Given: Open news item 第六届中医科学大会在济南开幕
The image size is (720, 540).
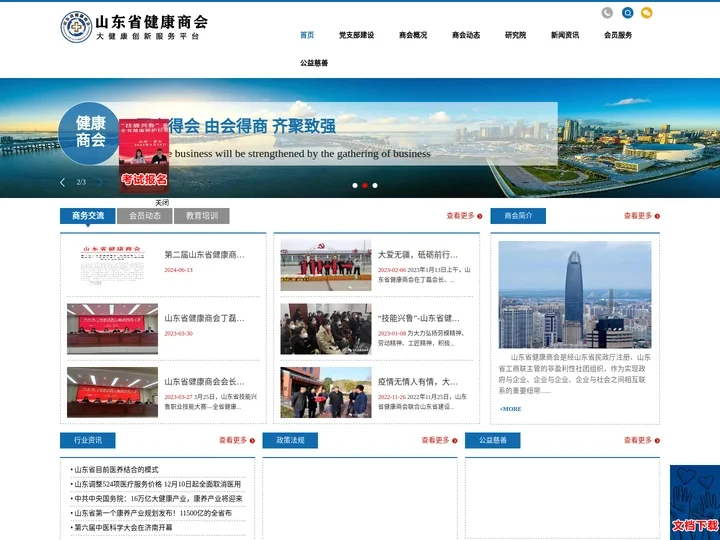Looking at the screenshot, I should (123, 528).
